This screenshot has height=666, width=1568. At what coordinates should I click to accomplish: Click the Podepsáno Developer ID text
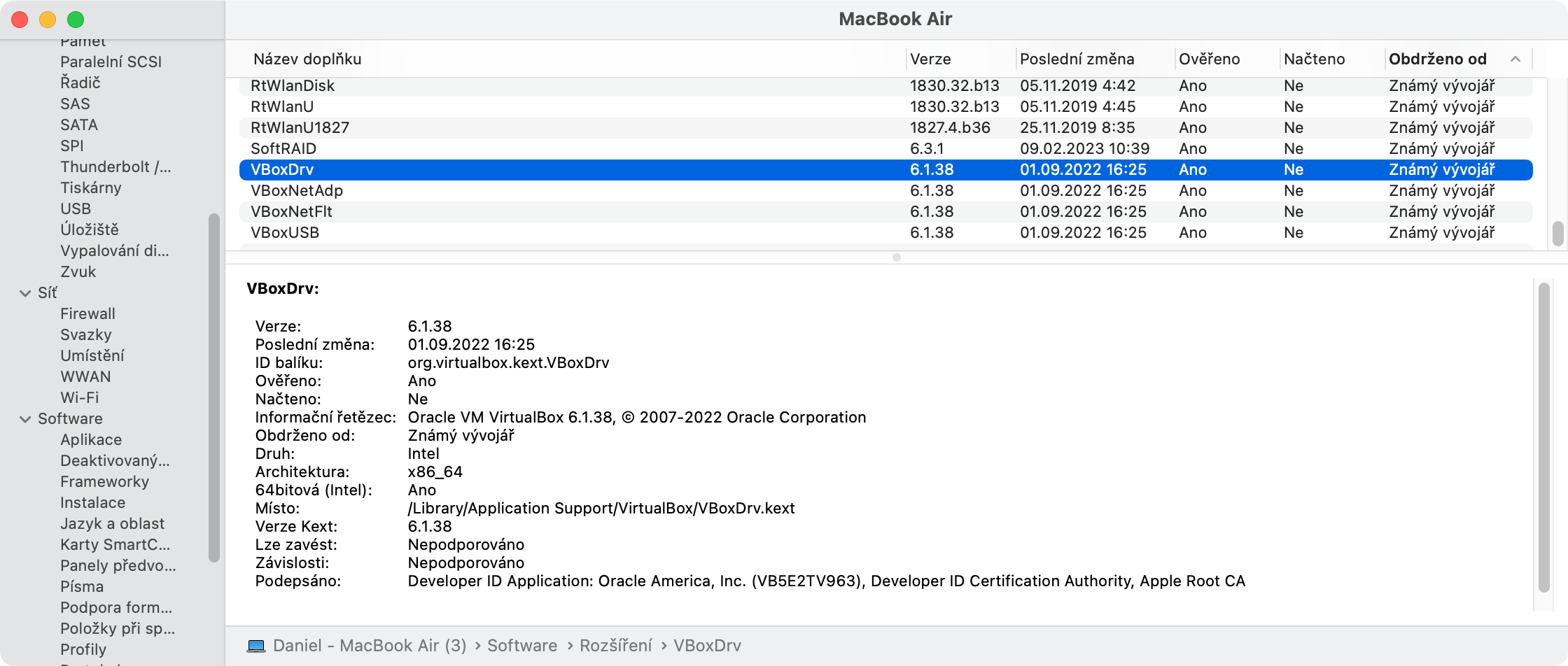click(x=827, y=581)
